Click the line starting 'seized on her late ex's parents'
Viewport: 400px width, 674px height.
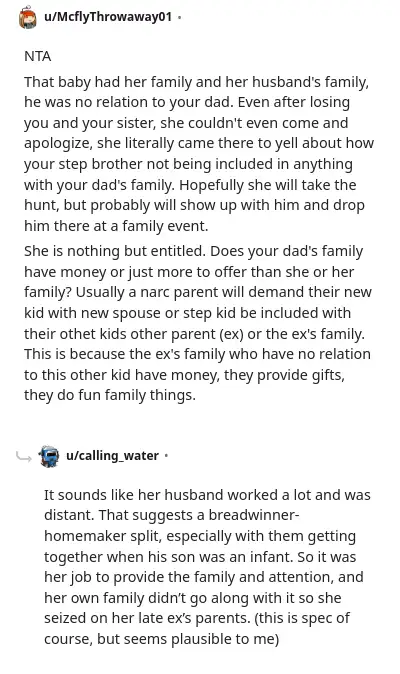[x=197, y=619]
